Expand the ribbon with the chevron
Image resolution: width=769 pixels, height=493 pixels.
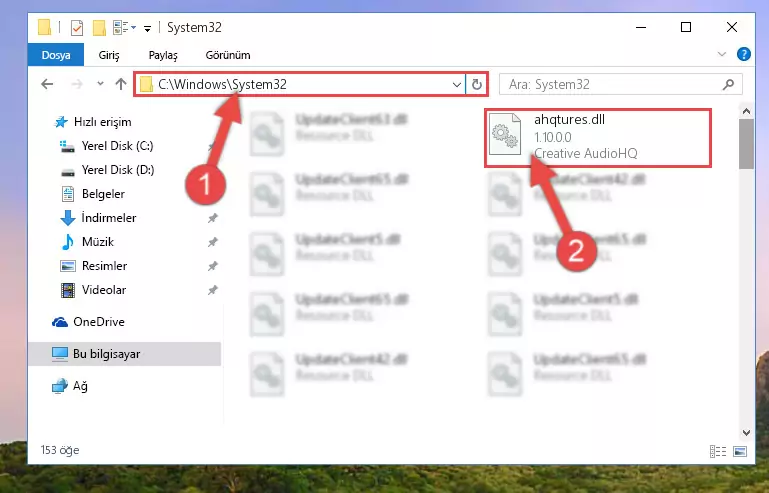pos(721,54)
